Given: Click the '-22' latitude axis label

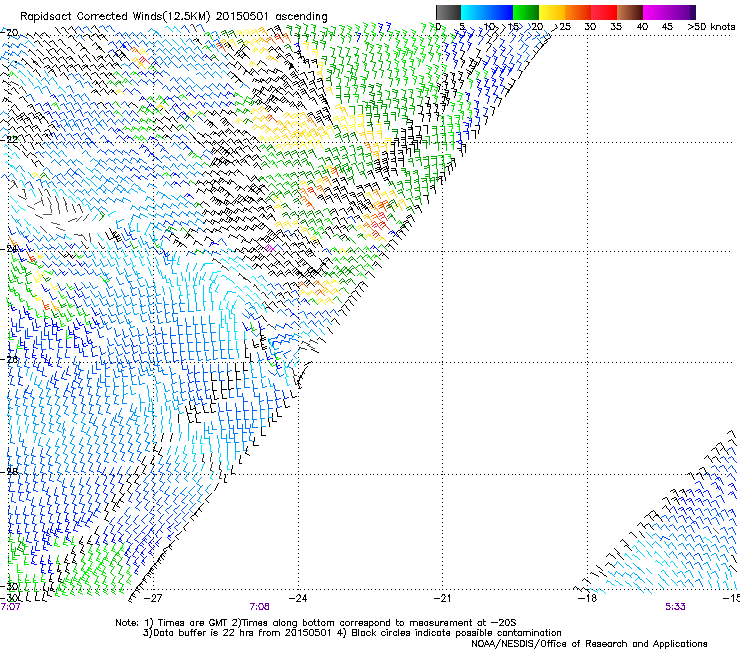Looking at the screenshot, I should coord(9,139).
